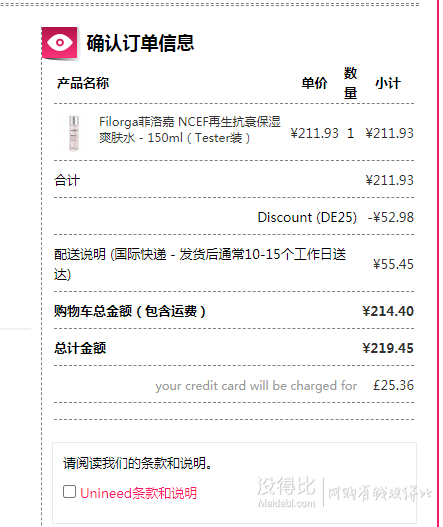
Task: Select the 单价 column header
Action: (314, 83)
